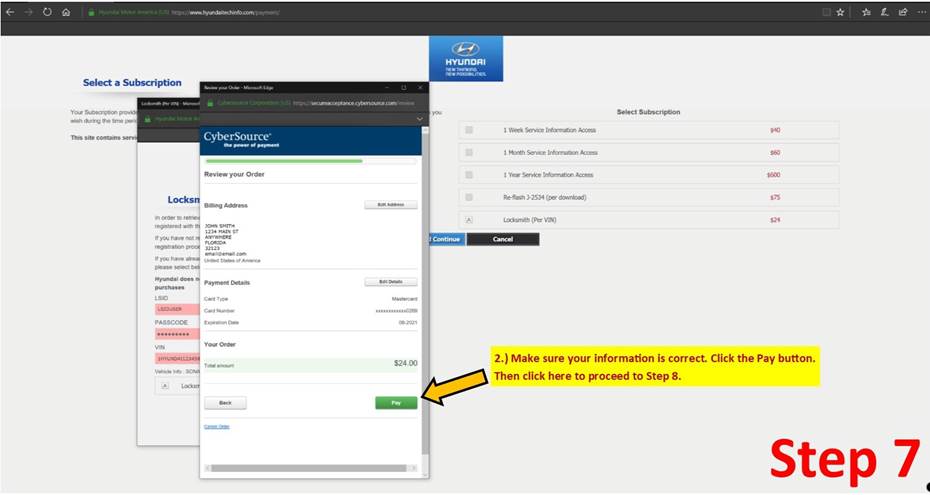930x495 pixels.
Task: Click the Expiration Date label
Action: click(x=221, y=322)
